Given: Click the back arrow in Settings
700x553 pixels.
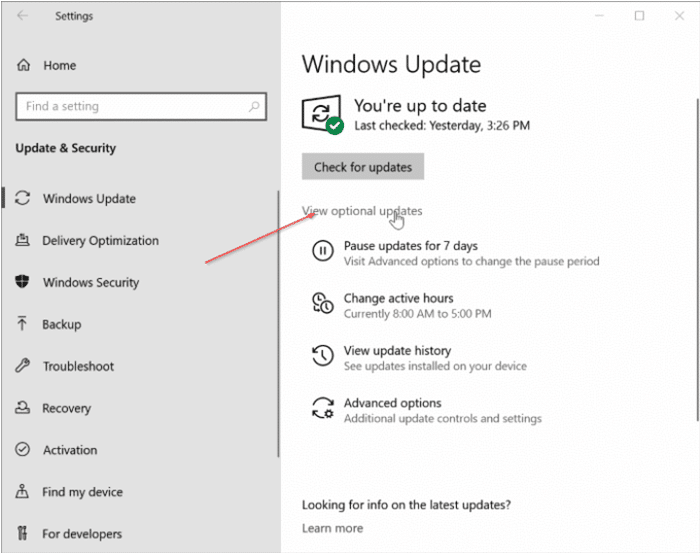Looking at the screenshot, I should (22, 16).
